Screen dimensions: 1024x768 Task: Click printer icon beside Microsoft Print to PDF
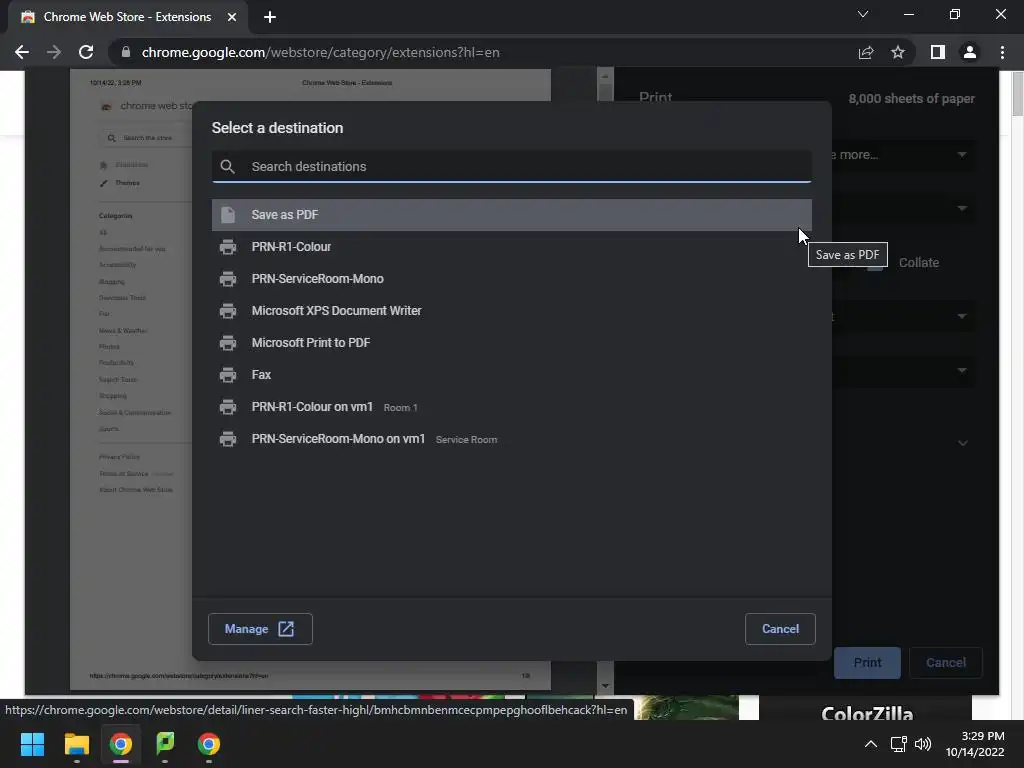(227, 343)
